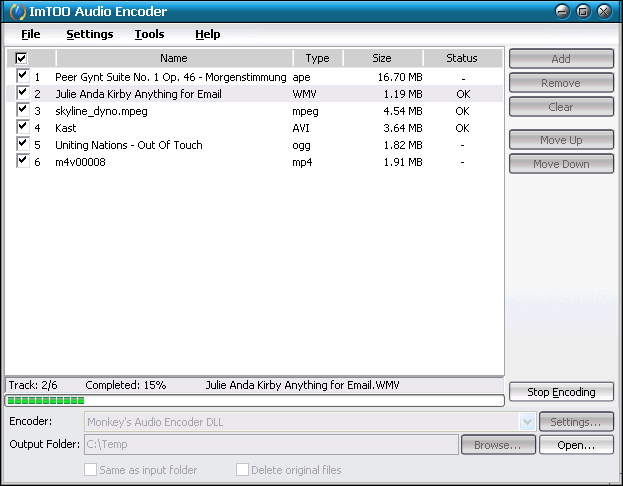Sort list by Name column header
623x486 pixels.
click(x=173, y=59)
